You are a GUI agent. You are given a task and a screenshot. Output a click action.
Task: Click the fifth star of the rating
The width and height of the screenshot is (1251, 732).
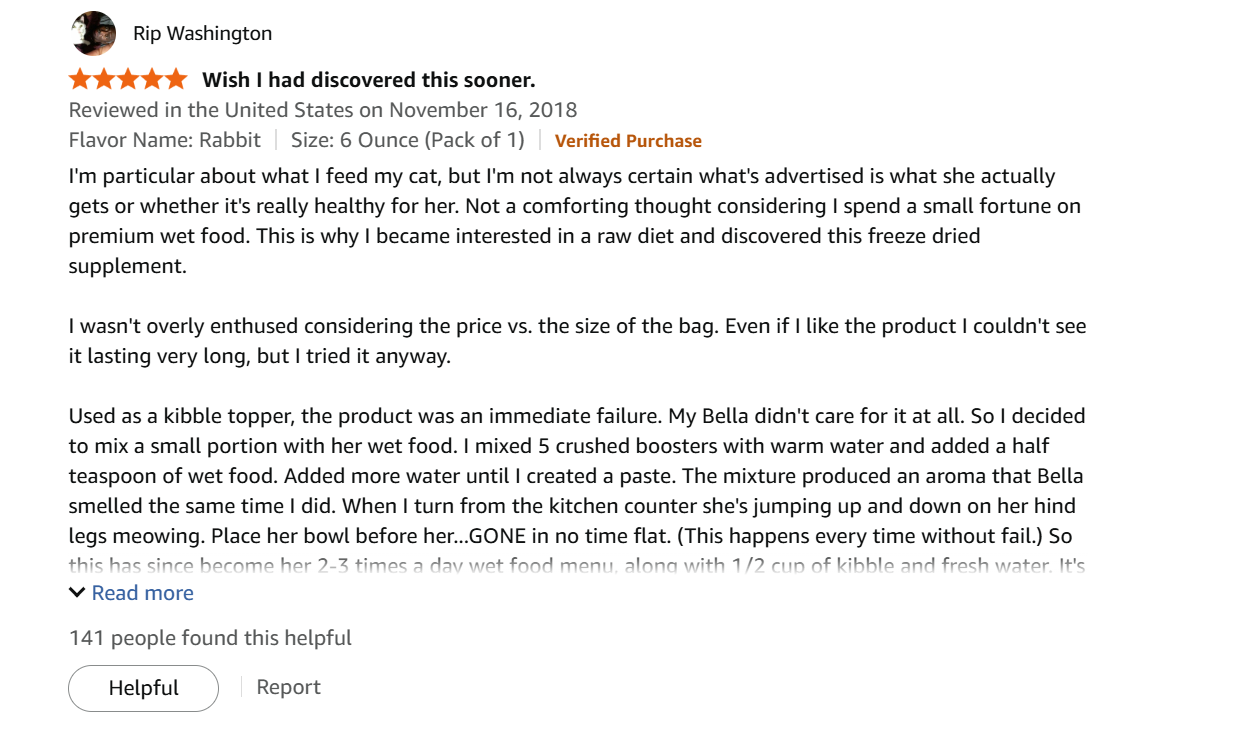pyautogui.click(x=179, y=78)
